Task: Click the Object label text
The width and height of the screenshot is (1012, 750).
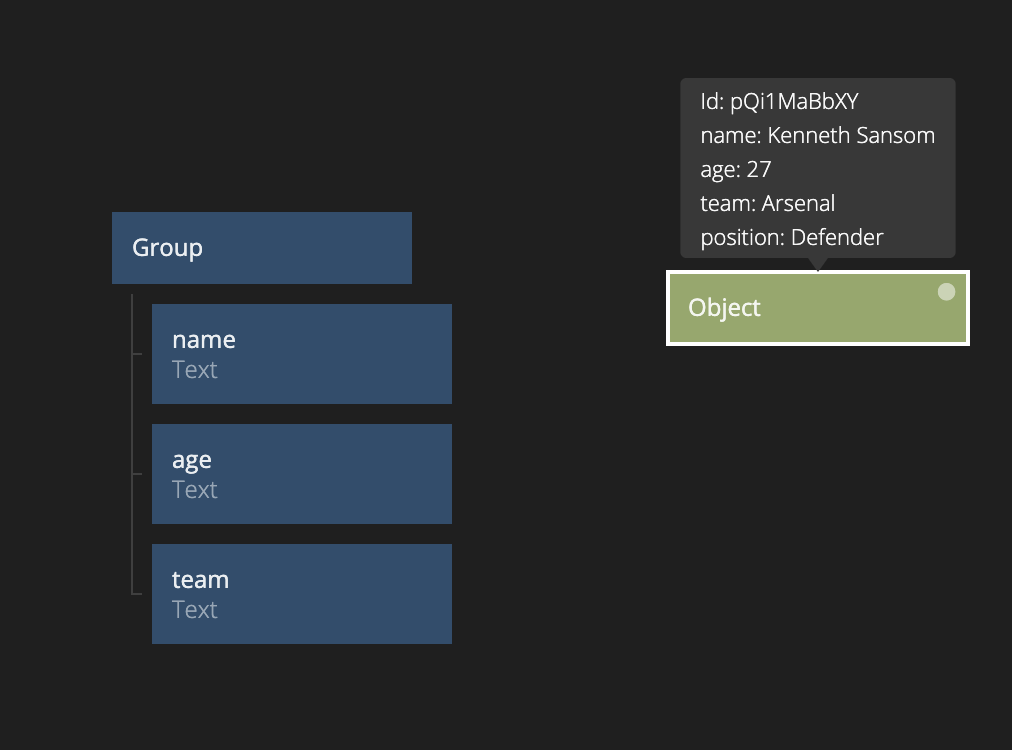Action: (x=724, y=308)
